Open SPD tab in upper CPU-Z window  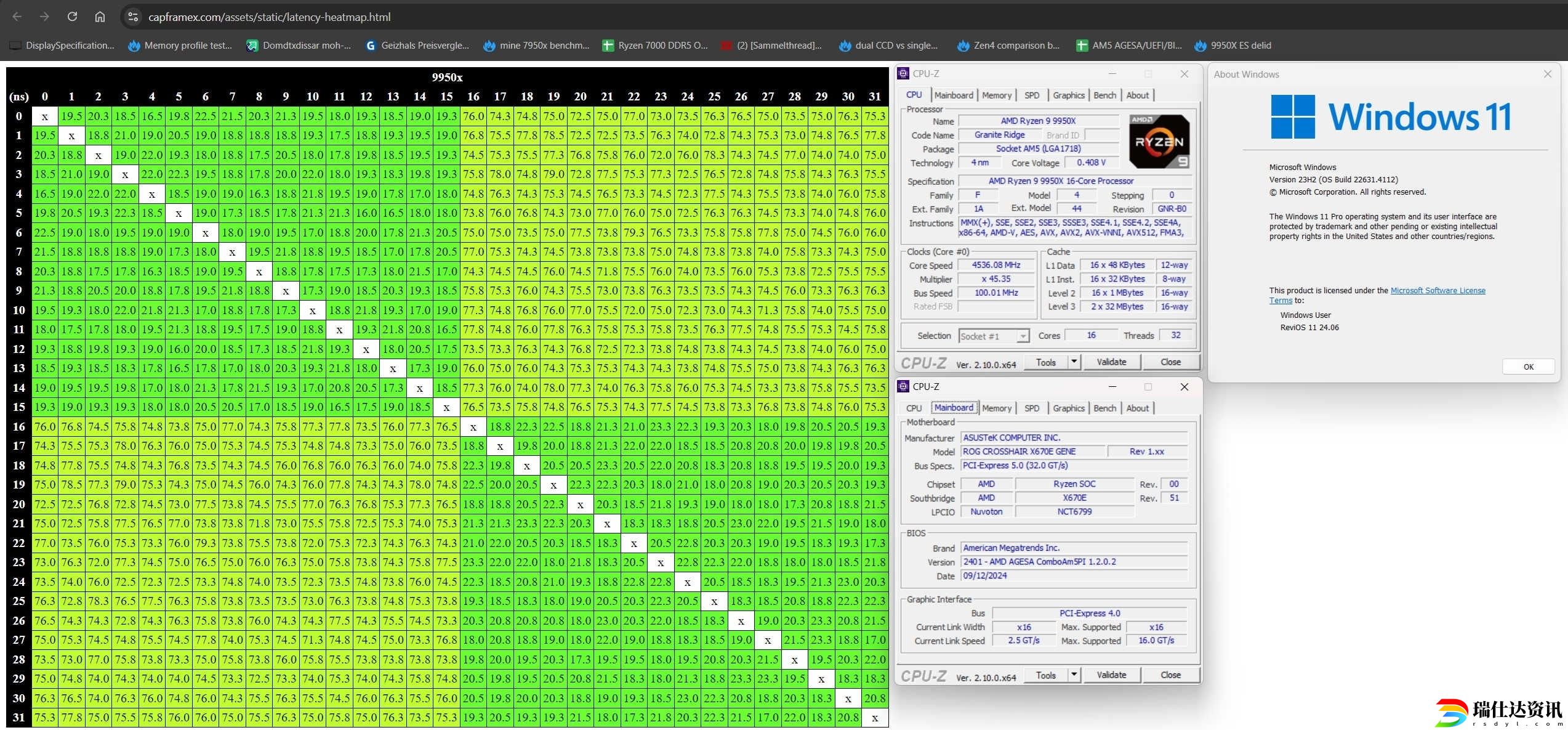pos(1031,95)
